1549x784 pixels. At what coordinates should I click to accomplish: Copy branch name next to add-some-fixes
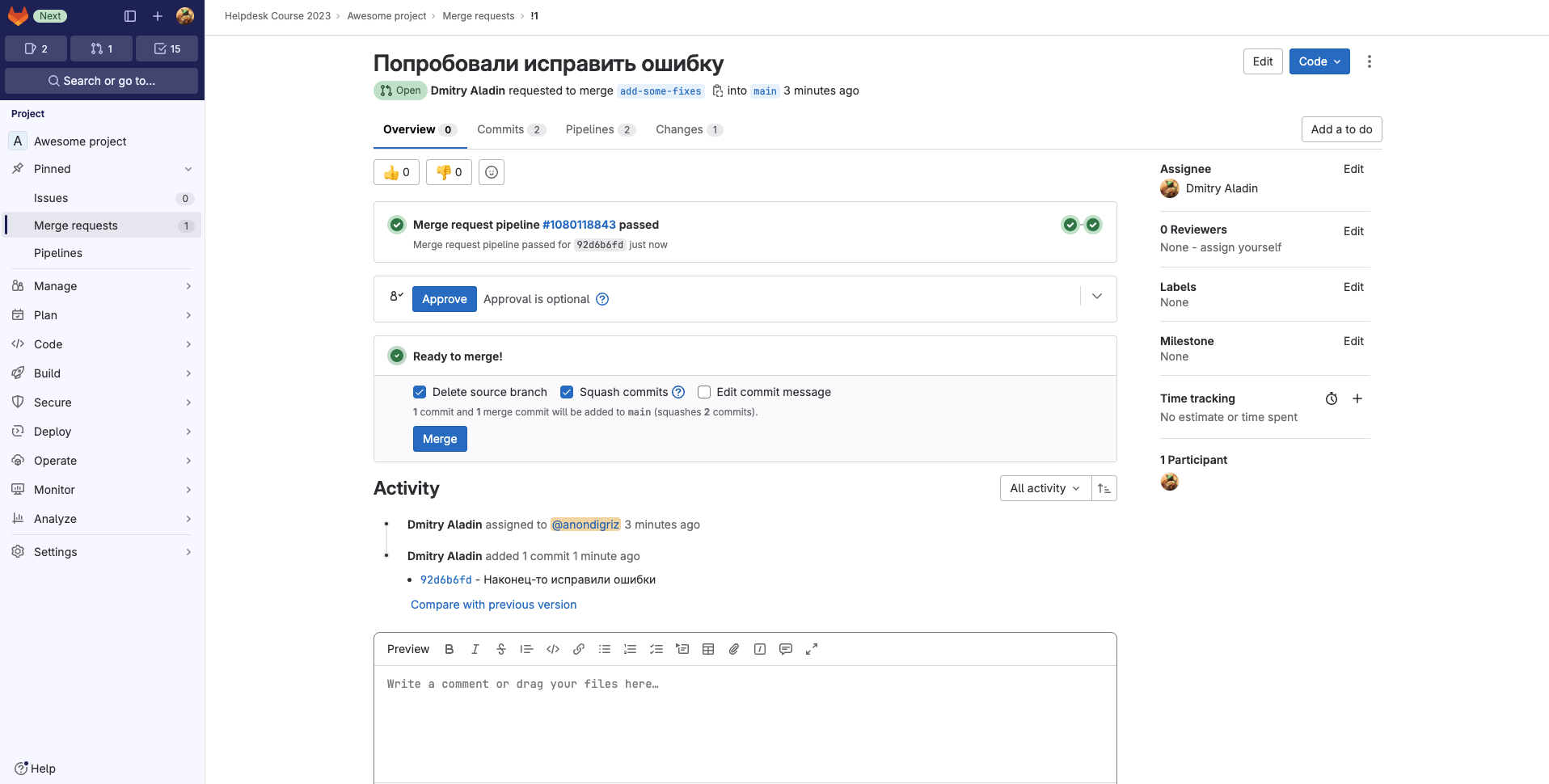click(718, 91)
